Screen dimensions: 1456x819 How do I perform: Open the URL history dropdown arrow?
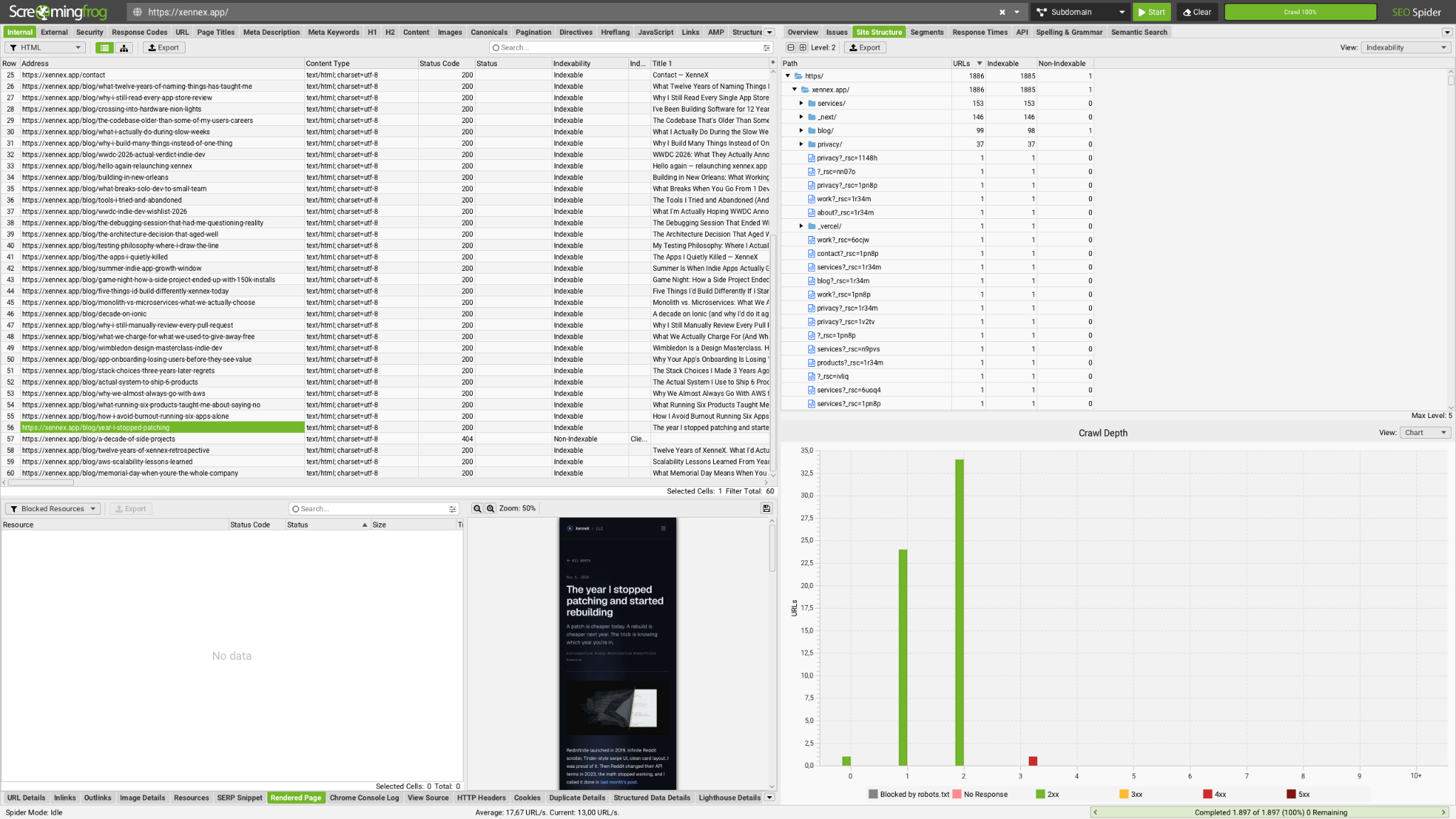pyautogui.click(x=1017, y=12)
